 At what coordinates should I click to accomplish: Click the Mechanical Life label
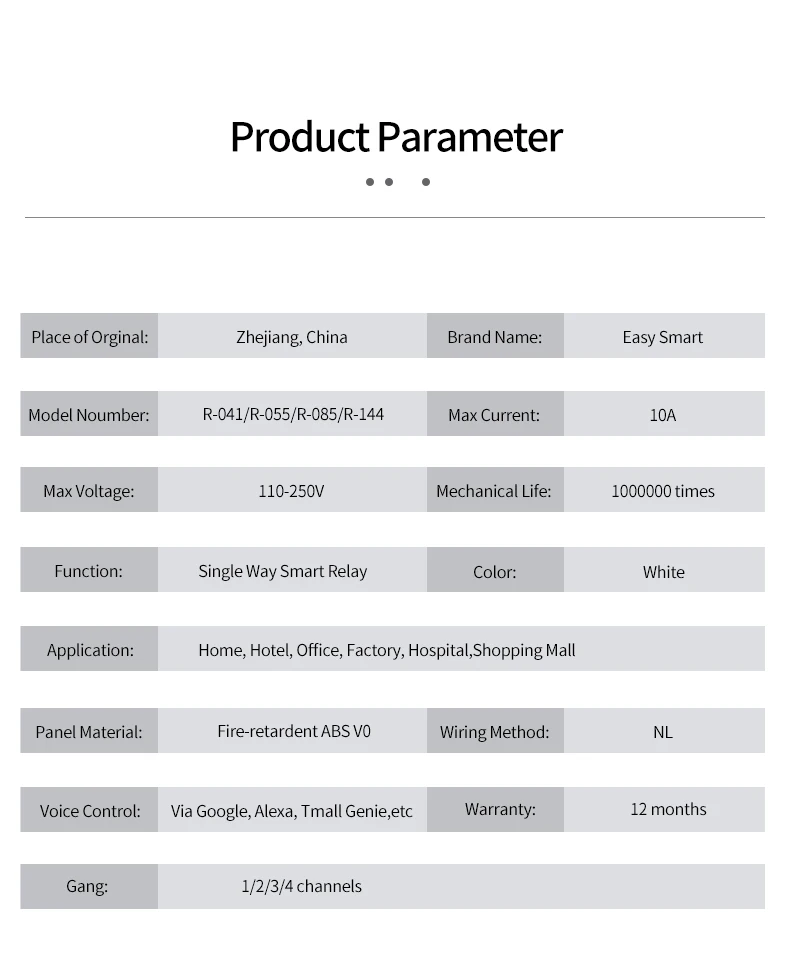click(494, 491)
